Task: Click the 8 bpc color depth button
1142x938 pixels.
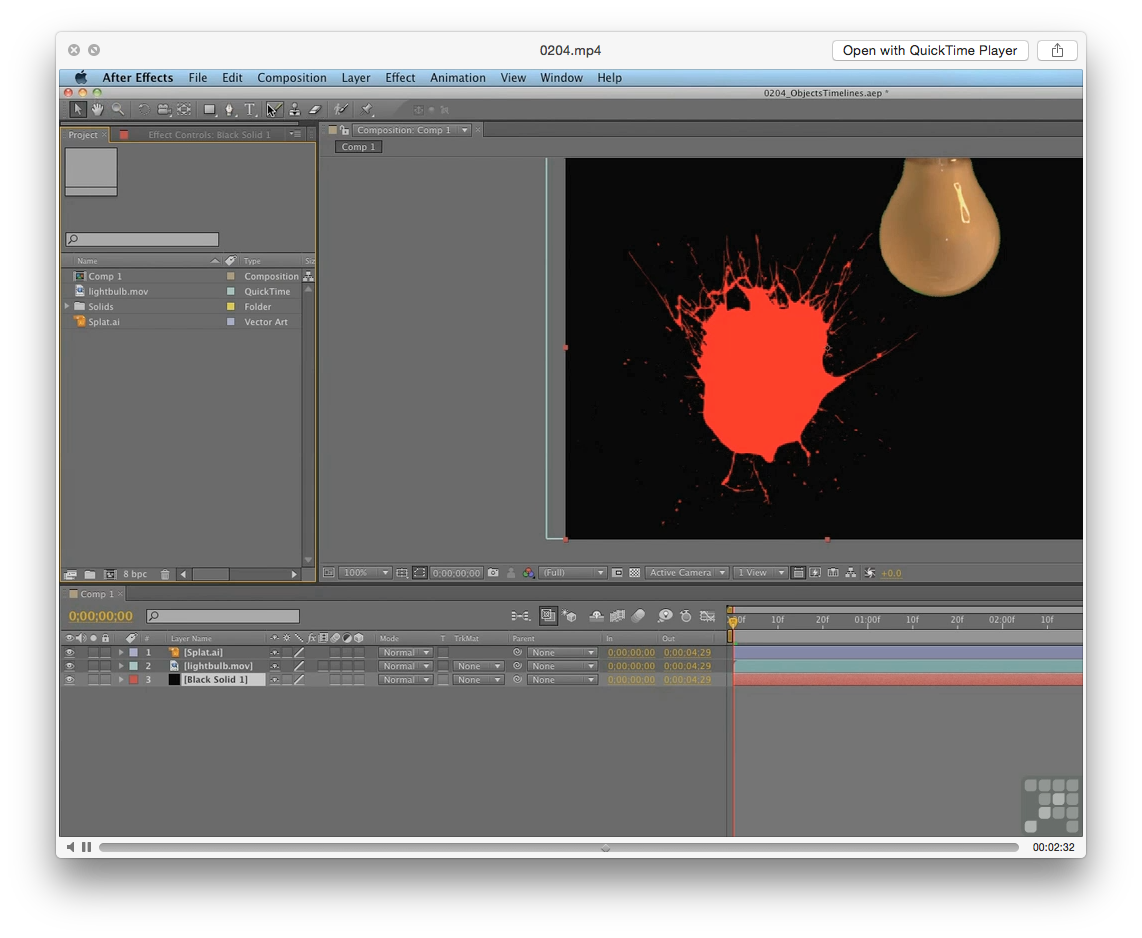Action: pyautogui.click(x=135, y=574)
